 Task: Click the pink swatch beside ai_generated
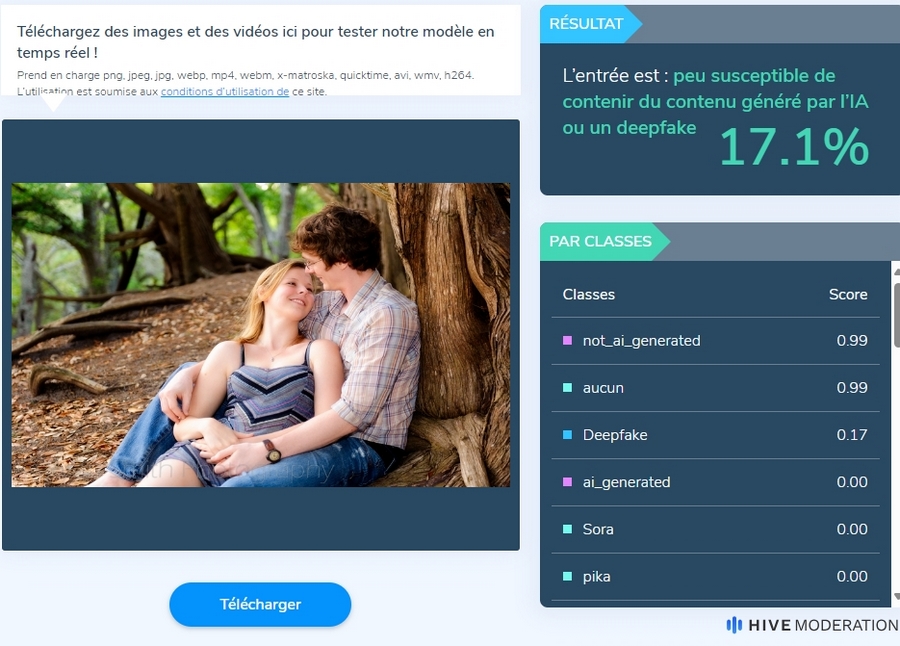[x=567, y=482]
